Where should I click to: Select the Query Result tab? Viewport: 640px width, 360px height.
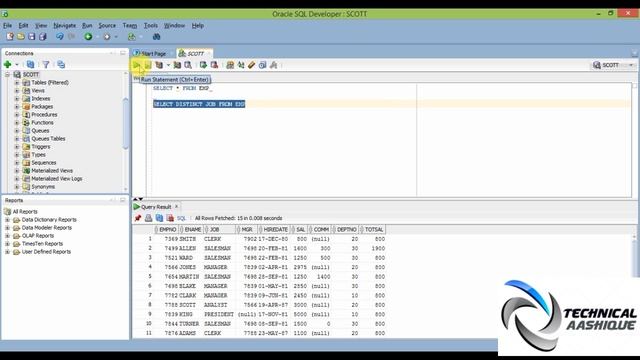coord(156,207)
